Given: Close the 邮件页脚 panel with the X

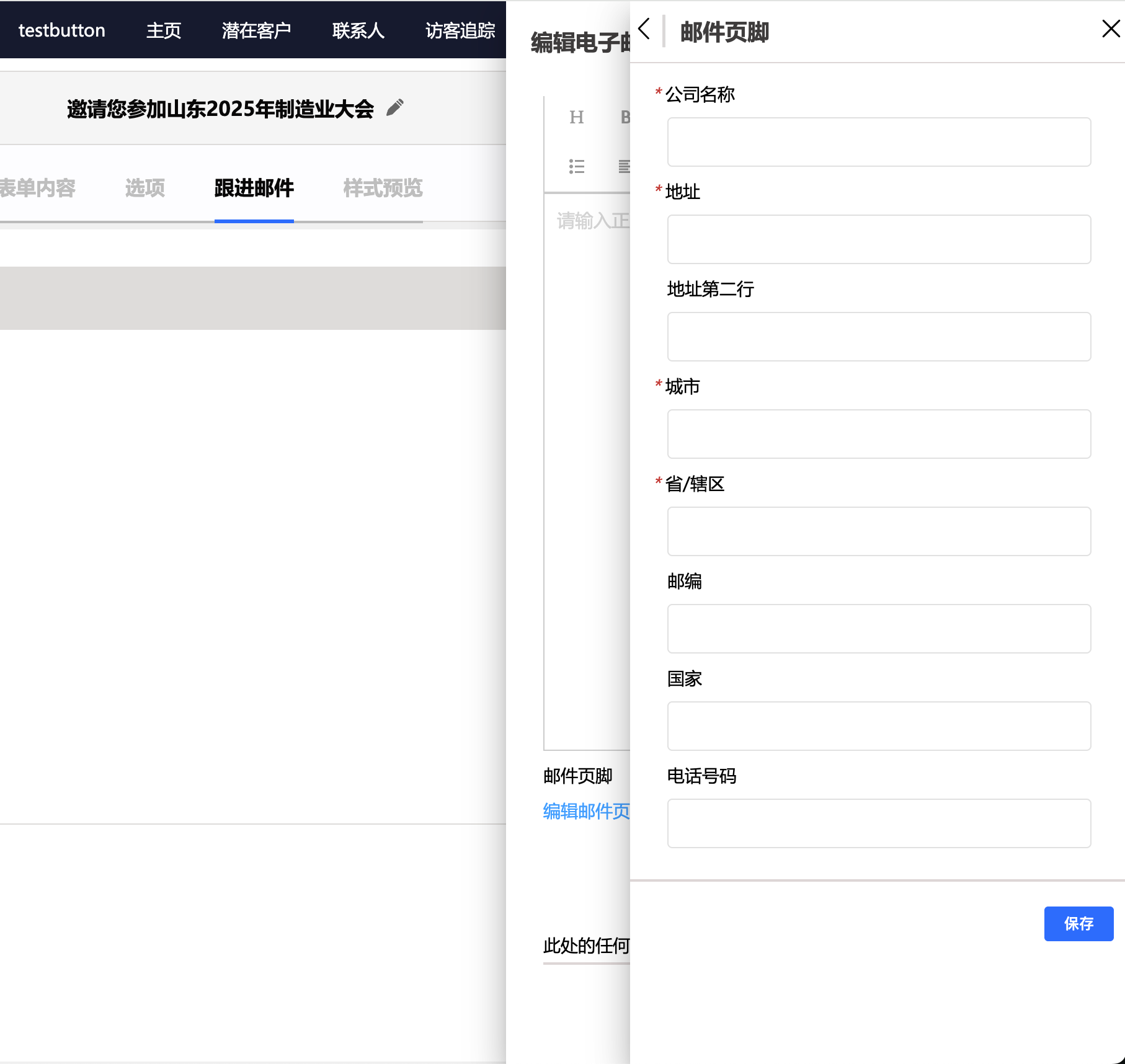Looking at the screenshot, I should (x=1110, y=29).
